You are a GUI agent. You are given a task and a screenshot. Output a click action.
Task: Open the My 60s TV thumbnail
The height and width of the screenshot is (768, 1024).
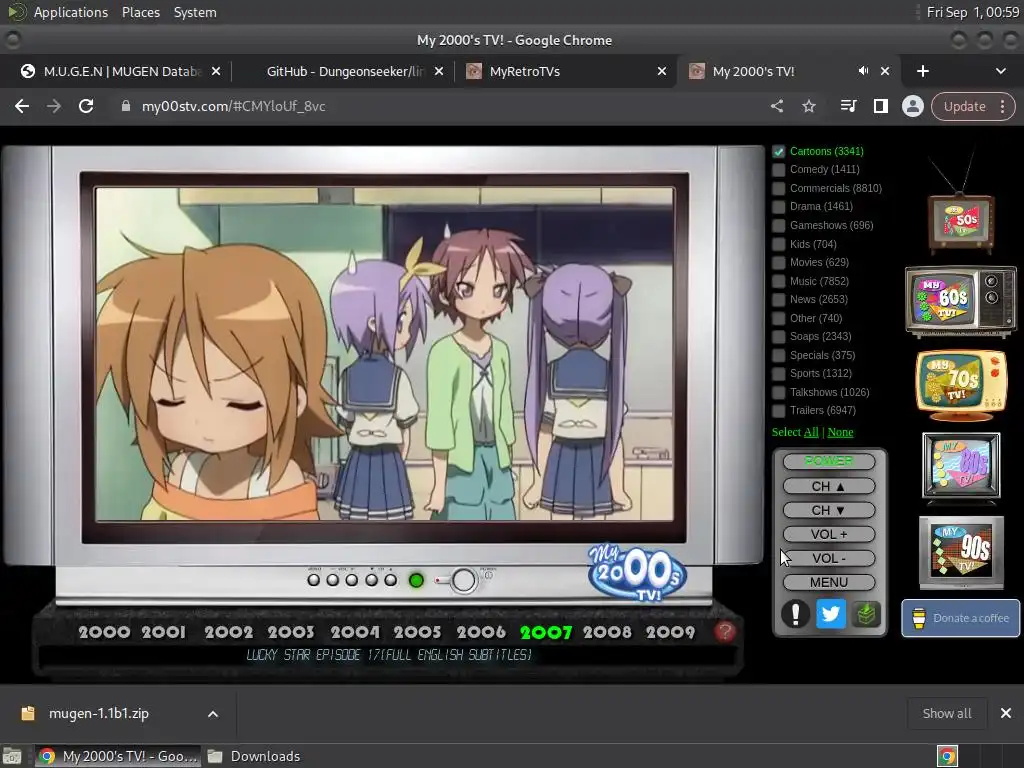click(961, 301)
